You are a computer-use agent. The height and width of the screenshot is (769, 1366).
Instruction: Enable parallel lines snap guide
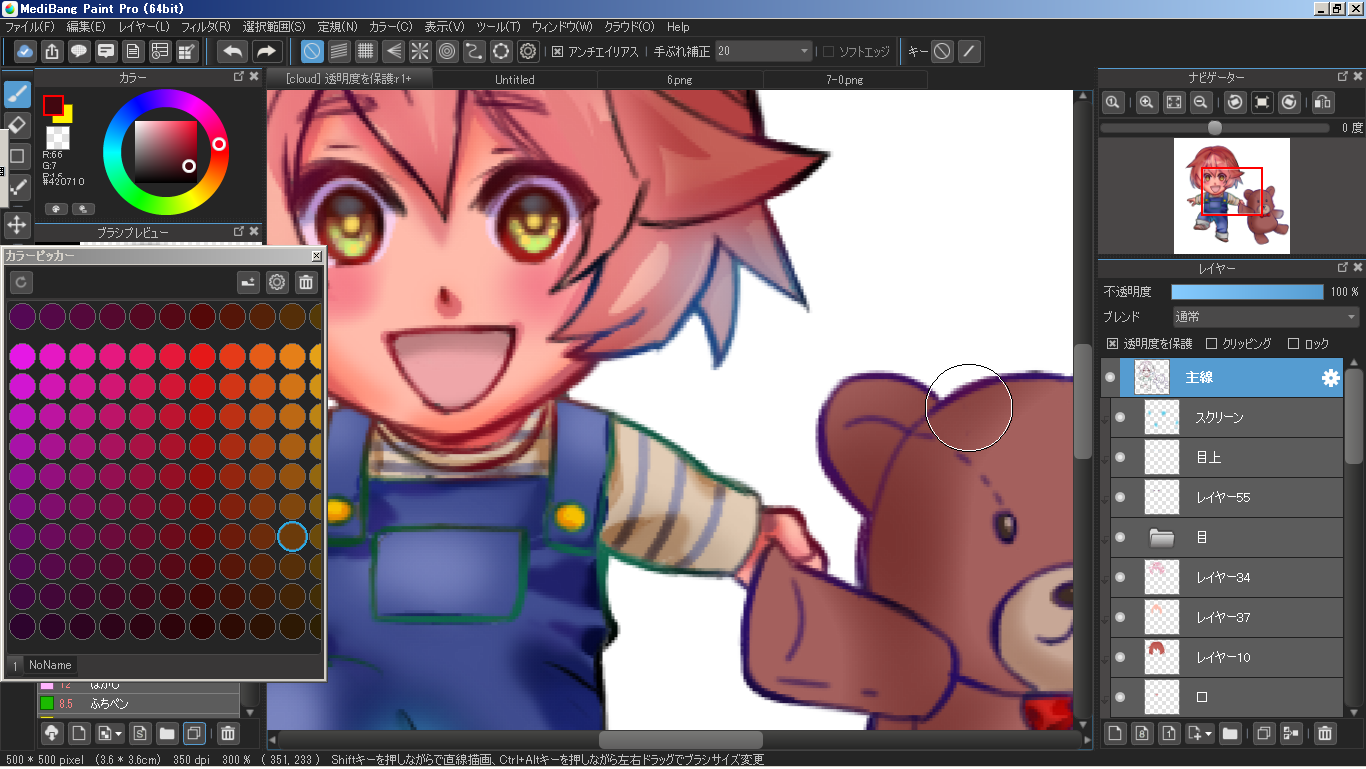pyautogui.click(x=339, y=51)
